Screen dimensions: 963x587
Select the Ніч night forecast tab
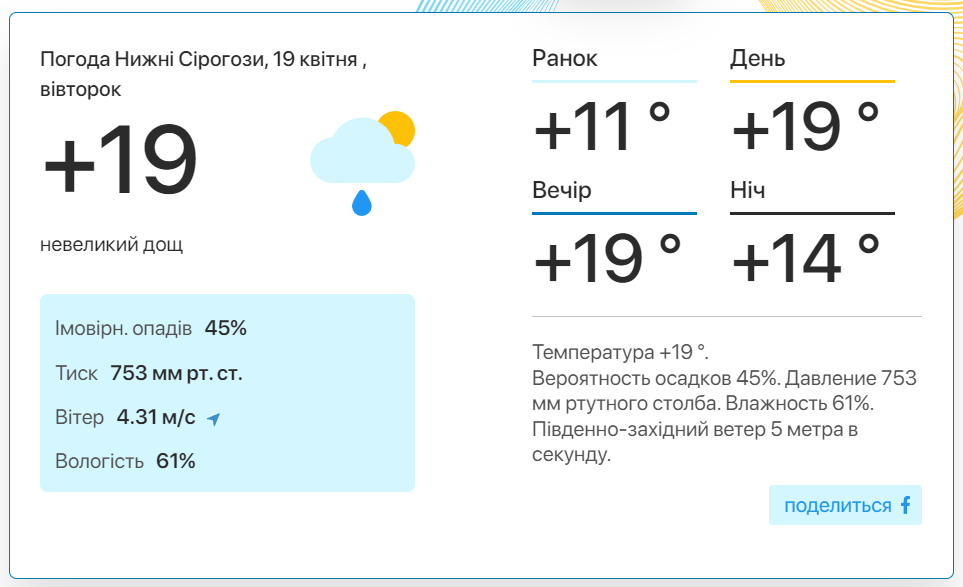(747, 190)
